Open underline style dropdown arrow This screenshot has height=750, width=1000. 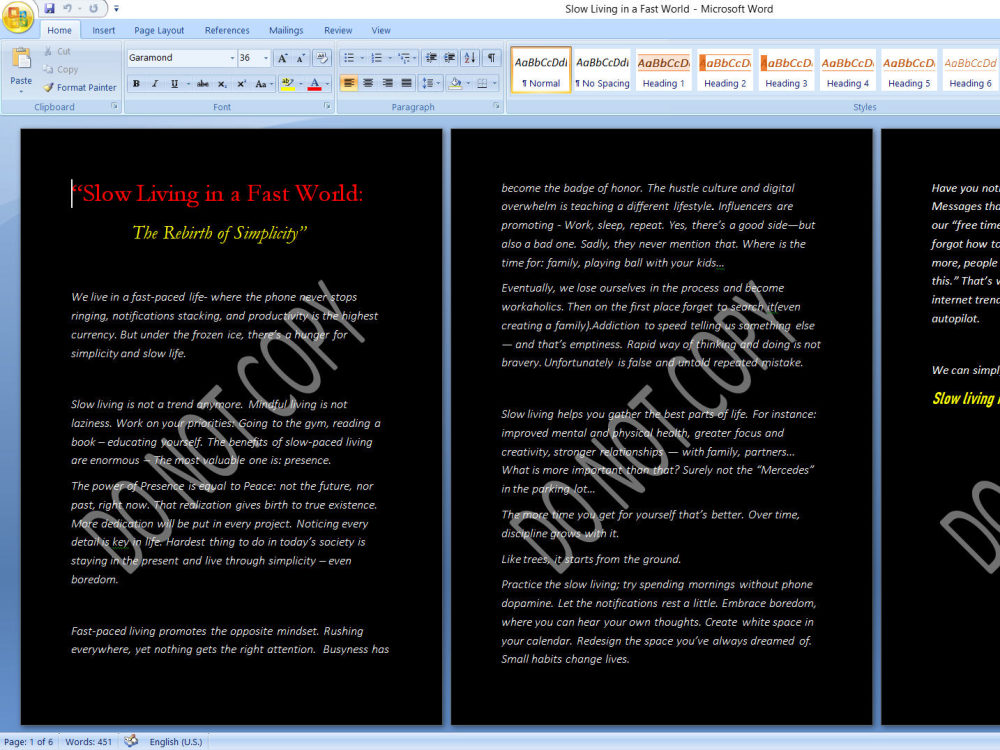click(x=188, y=84)
